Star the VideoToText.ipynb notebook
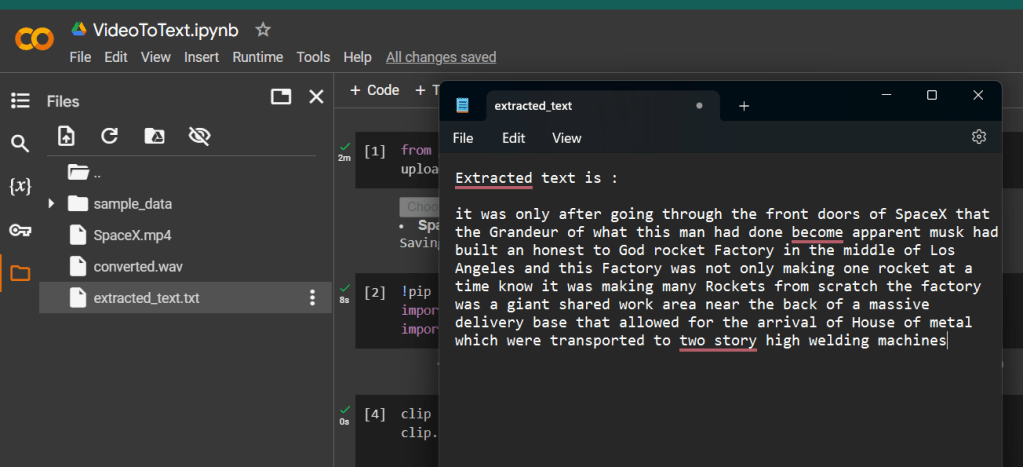Image resolution: width=1023 pixels, height=467 pixels. tap(263, 30)
